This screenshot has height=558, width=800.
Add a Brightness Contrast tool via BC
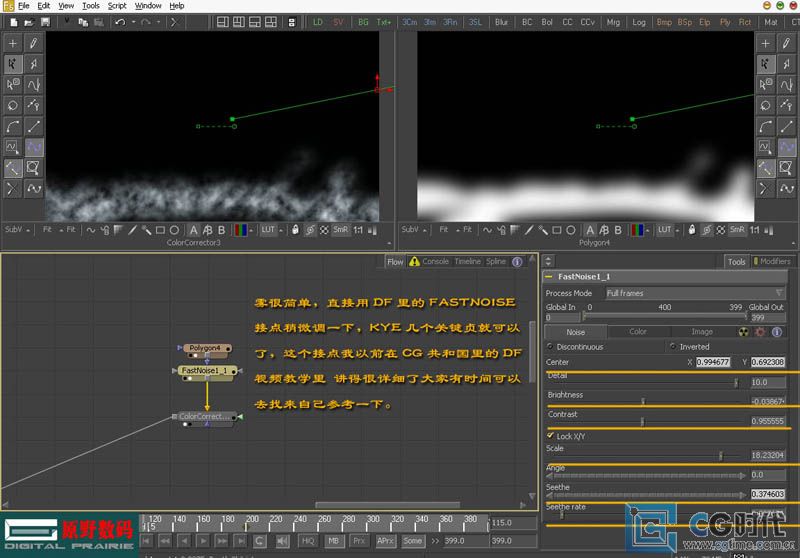(x=528, y=22)
